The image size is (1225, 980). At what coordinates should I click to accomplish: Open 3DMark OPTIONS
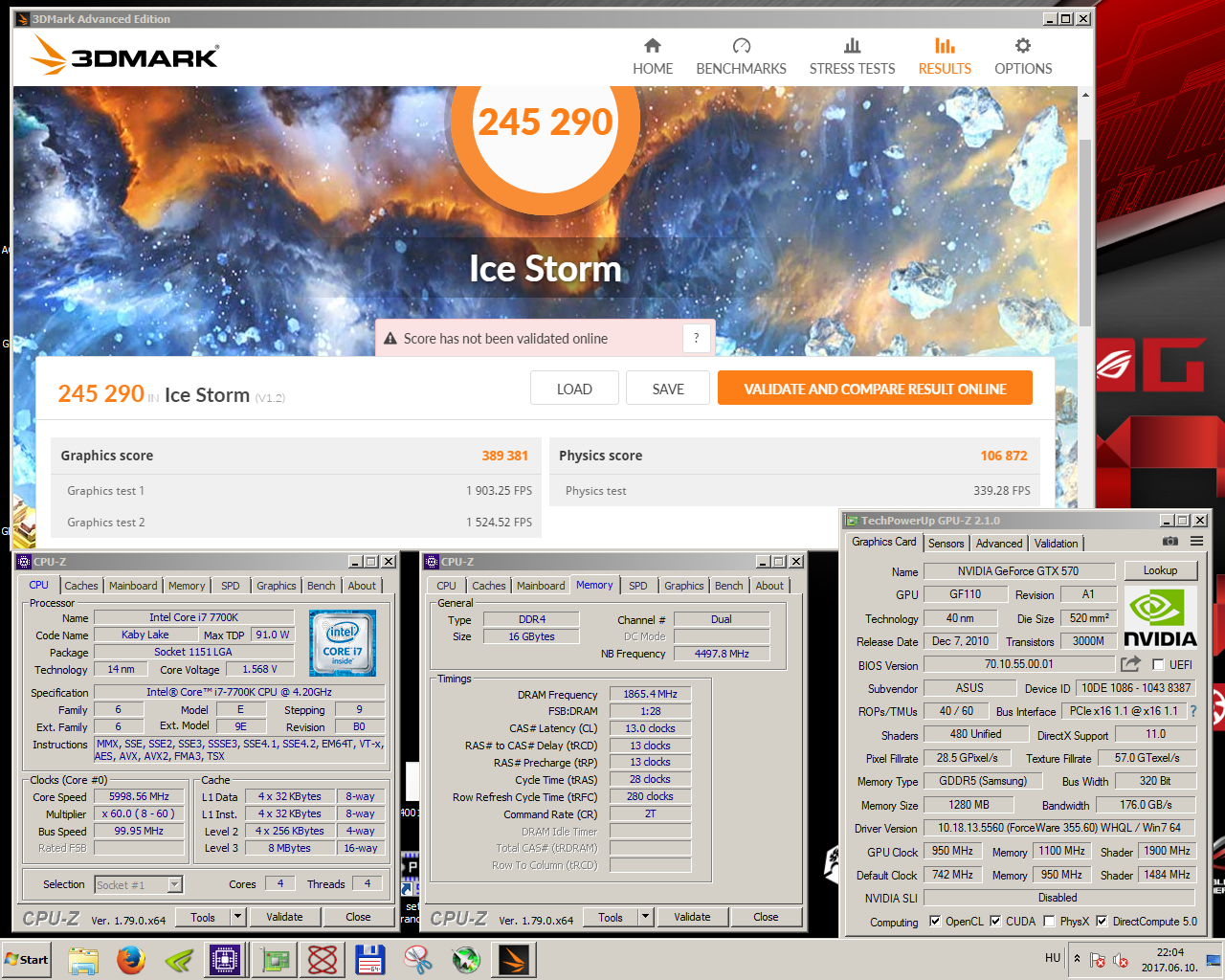1023,56
